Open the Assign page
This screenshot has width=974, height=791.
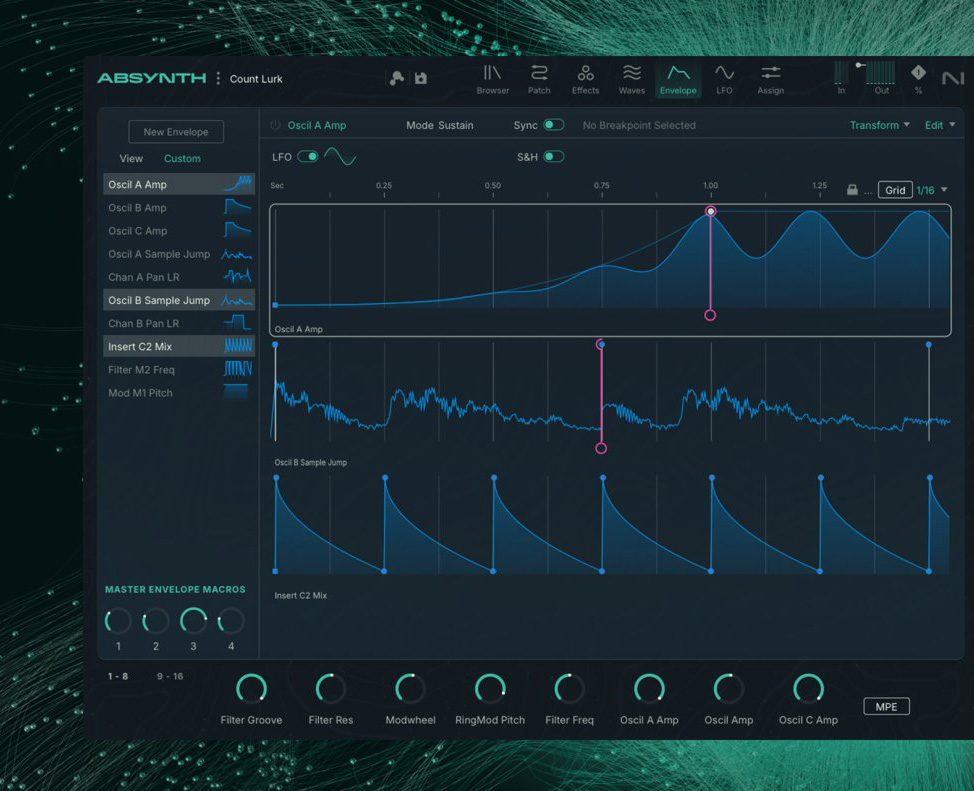click(770, 79)
